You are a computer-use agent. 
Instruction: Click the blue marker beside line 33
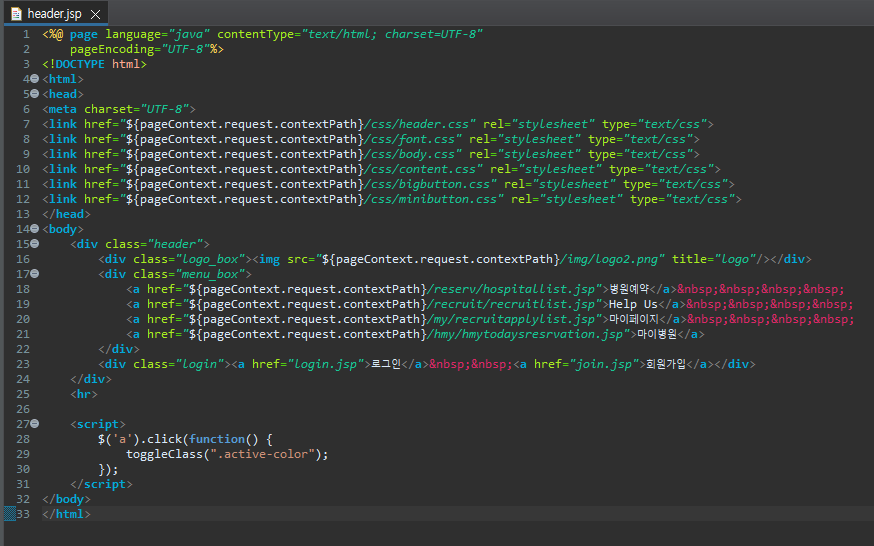click(x=10, y=514)
